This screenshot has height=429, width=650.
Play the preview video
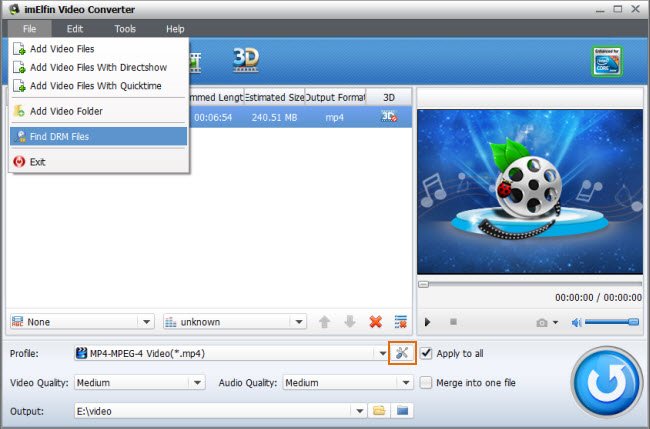[427, 322]
